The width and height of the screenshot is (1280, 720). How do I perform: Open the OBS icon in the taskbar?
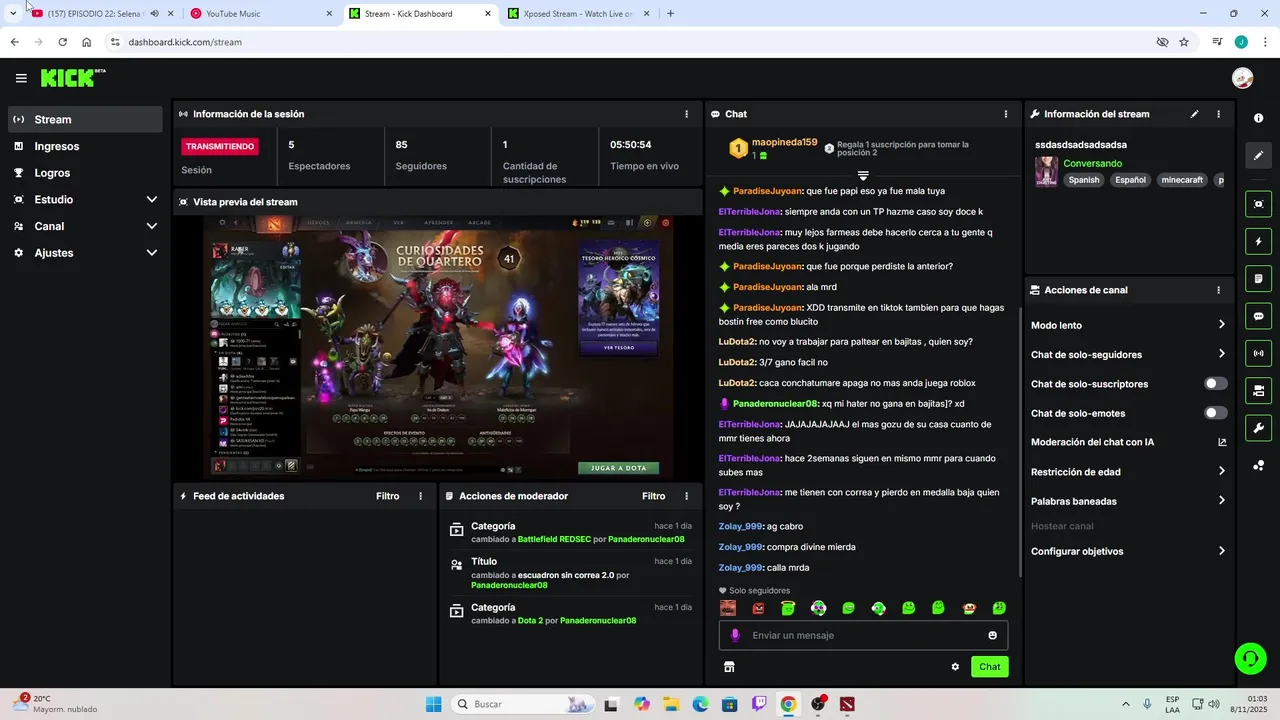point(818,704)
